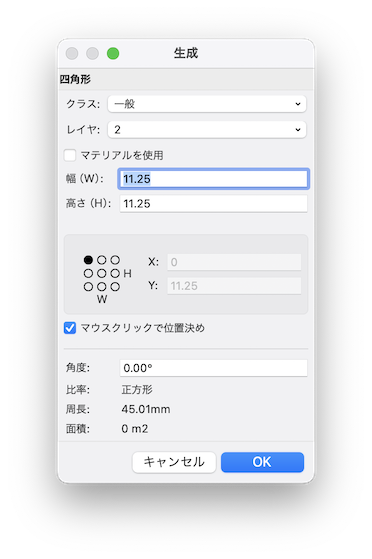Open the クラス dropdown showing 一般
The height and width of the screenshot is (559, 372).
(207, 104)
